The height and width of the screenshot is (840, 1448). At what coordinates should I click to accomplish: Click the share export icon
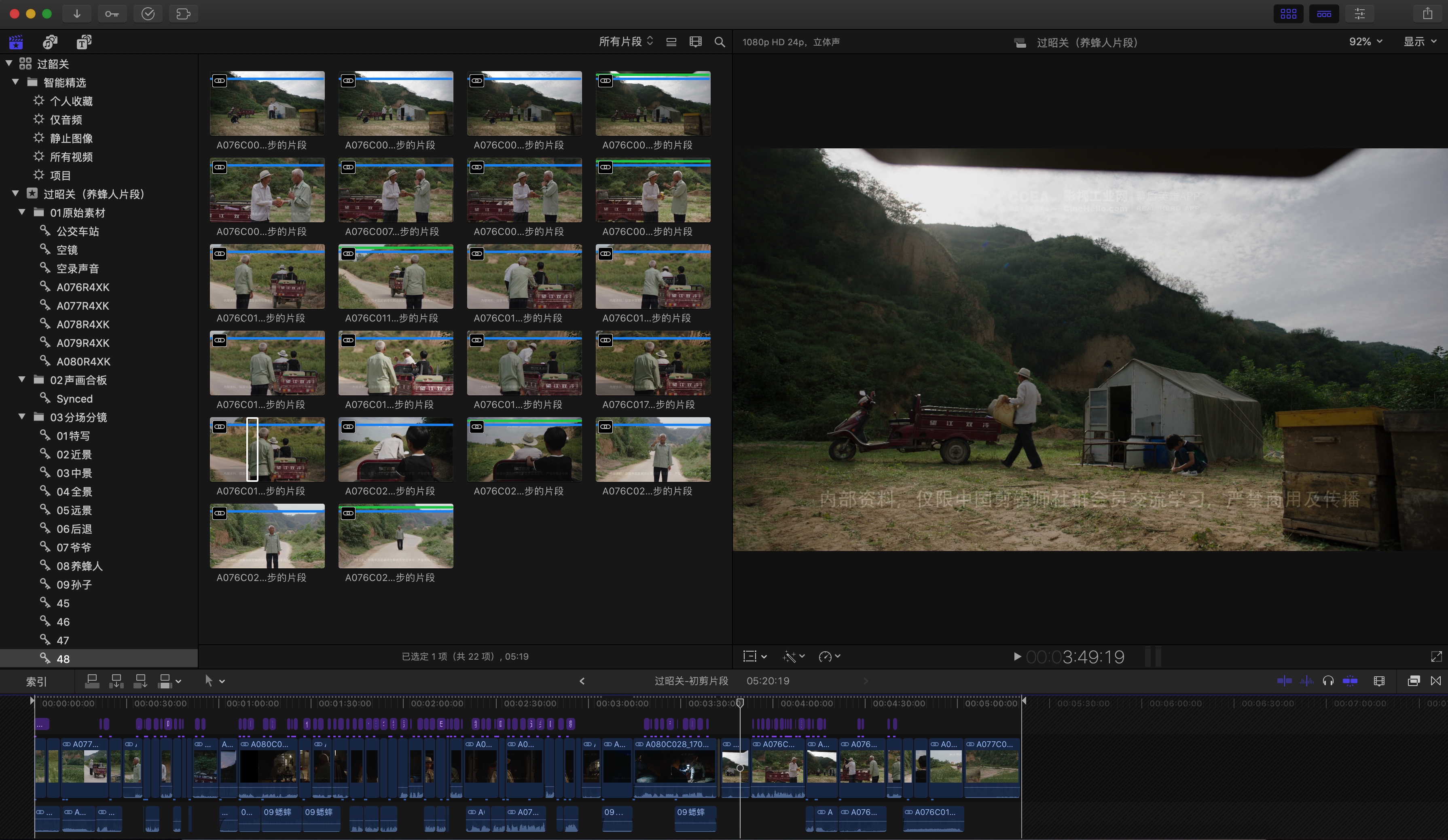pos(1427,14)
